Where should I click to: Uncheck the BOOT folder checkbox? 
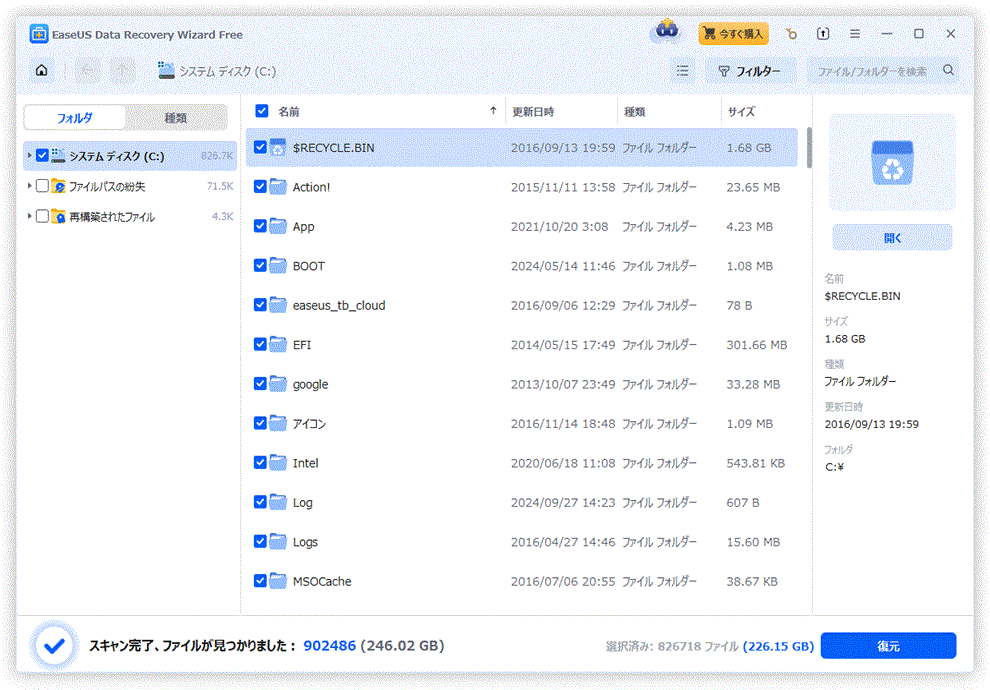point(260,266)
